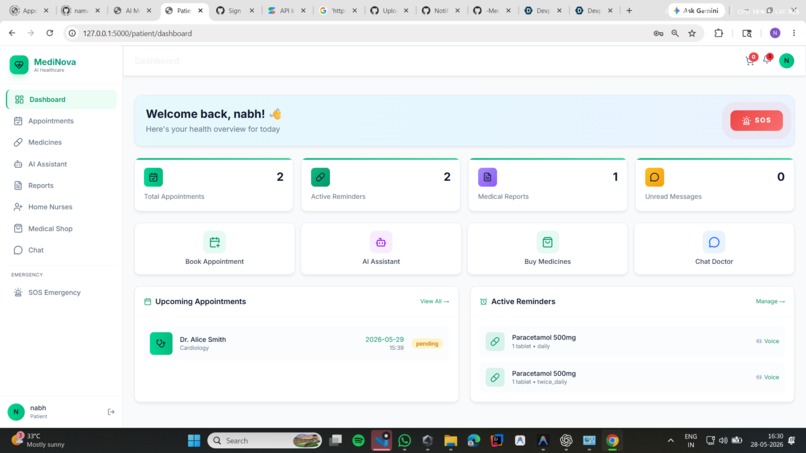Screen dimensions: 806x453
Task: Open ChatGPT icon in taskbar
Action: tap(566, 441)
